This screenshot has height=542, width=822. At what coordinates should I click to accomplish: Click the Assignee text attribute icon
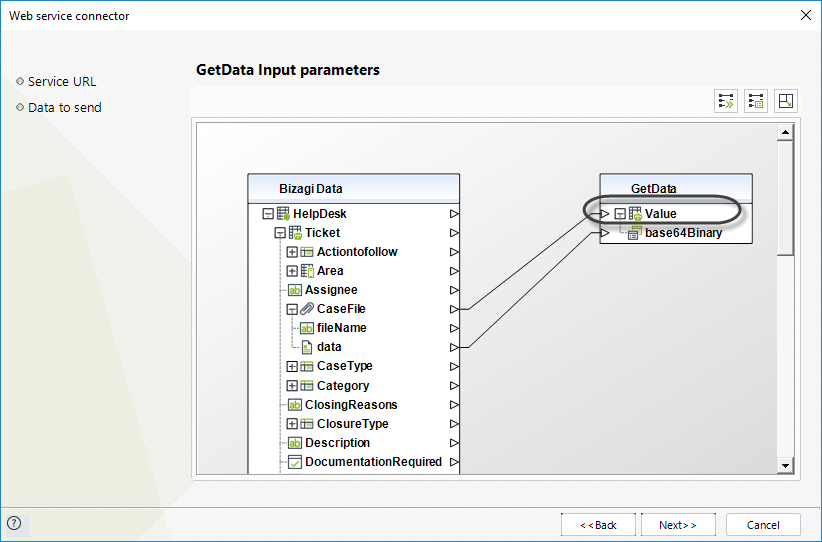pyautogui.click(x=295, y=290)
